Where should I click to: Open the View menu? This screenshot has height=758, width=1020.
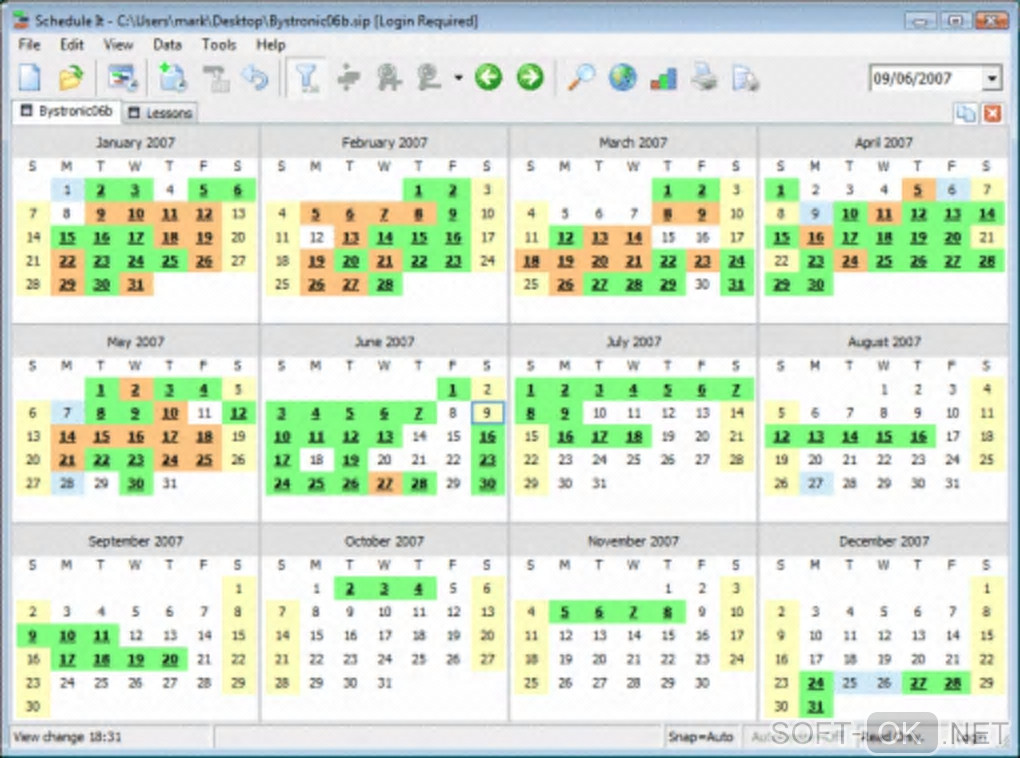[x=118, y=45]
